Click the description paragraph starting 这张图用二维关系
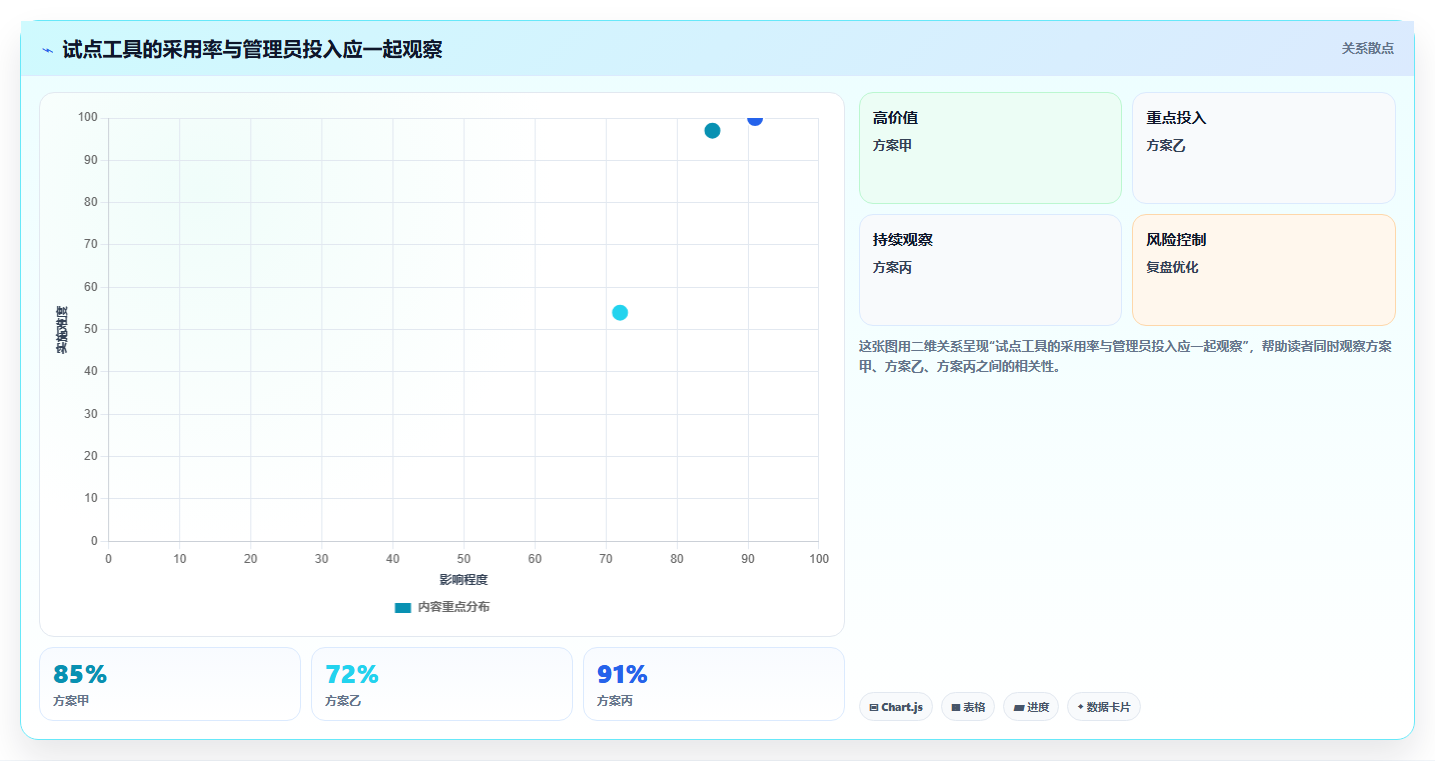 click(x=1125, y=356)
